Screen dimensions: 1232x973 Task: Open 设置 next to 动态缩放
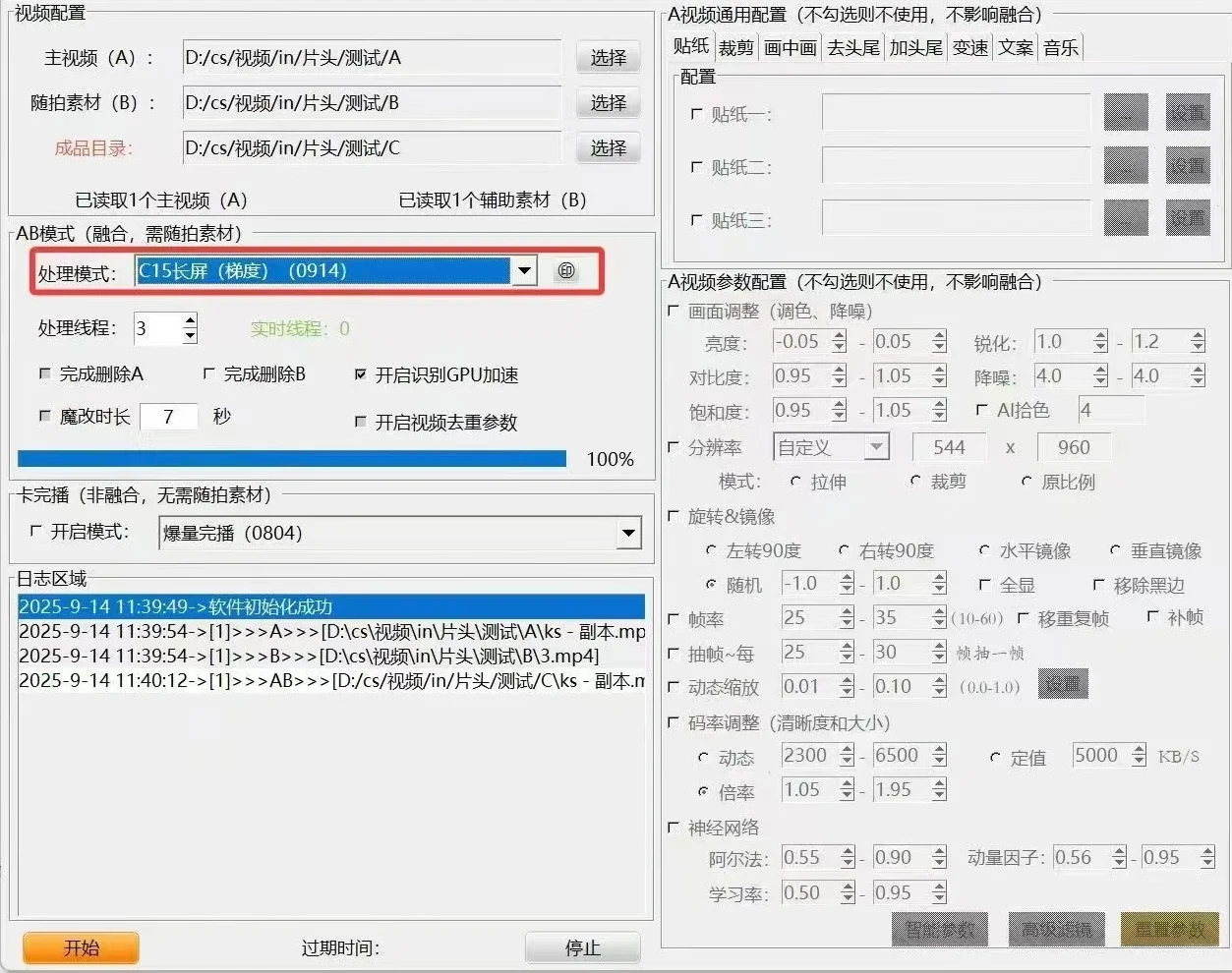(x=1062, y=684)
